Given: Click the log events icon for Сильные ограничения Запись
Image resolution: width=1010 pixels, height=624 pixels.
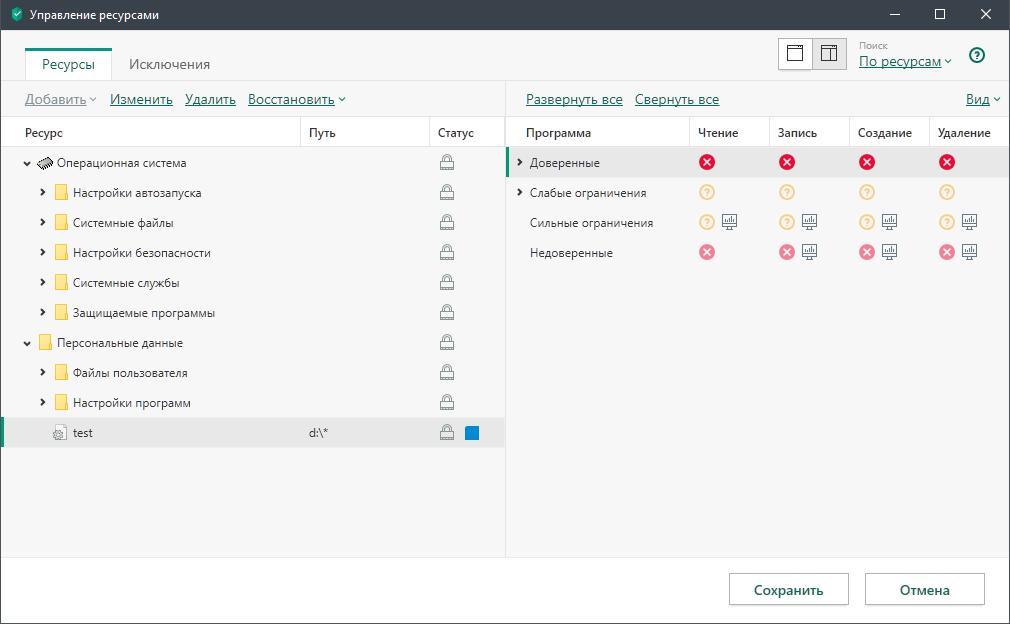Looking at the screenshot, I should point(809,222).
